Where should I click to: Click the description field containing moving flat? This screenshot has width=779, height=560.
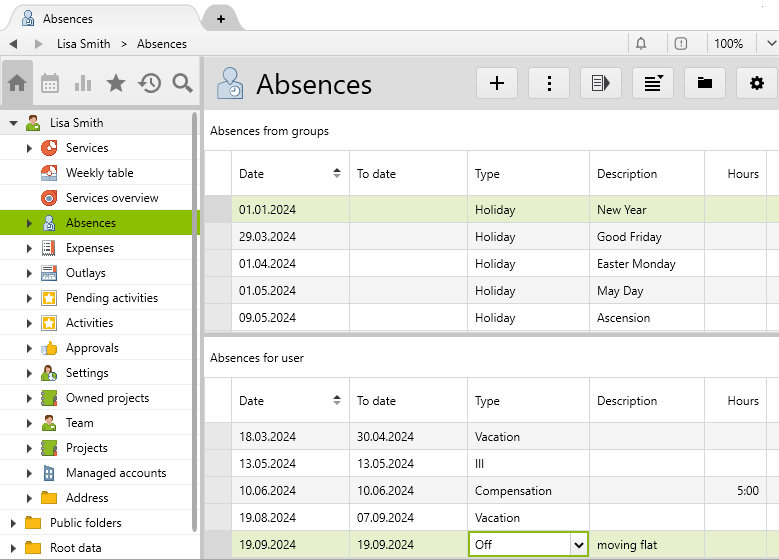pyautogui.click(x=646, y=545)
